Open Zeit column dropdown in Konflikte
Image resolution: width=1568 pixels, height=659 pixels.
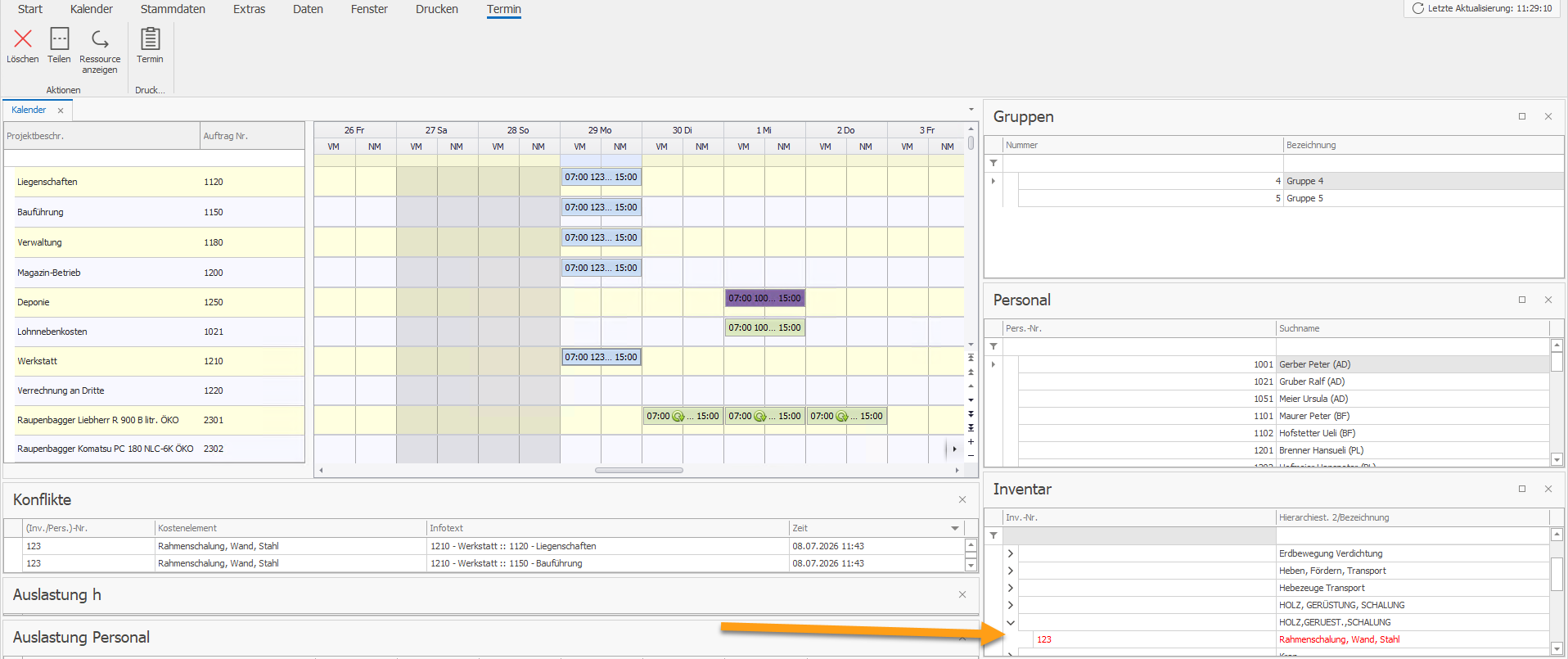click(x=955, y=528)
